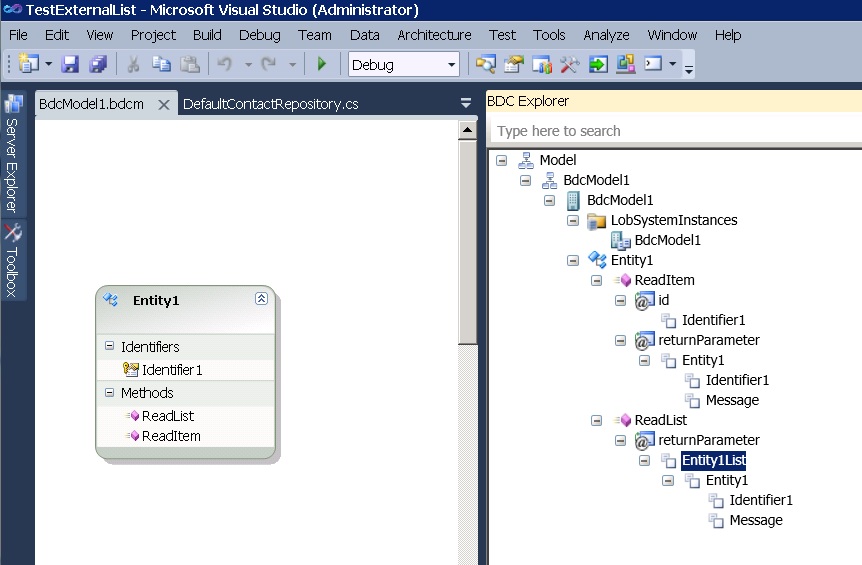Select the BdcModel1 instance under LobSystemInstances
The image size is (862, 565).
point(667,240)
